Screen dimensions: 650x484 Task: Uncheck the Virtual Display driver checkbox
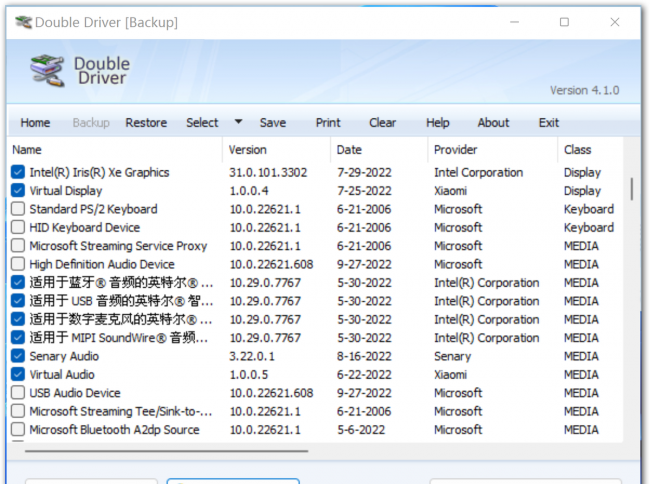(x=18, y=190)
